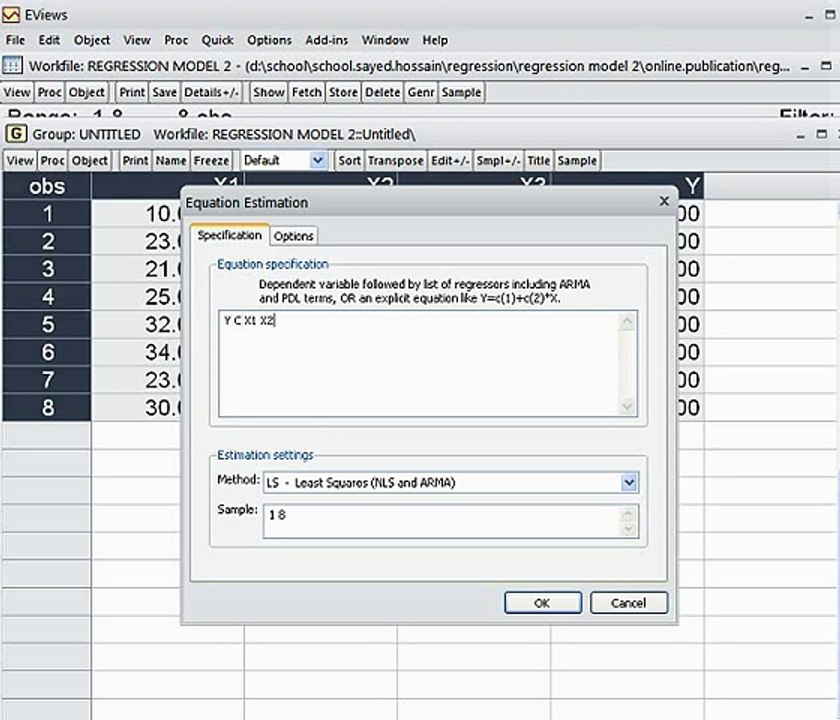This screenshot has height=720, width=840.
Task: Click equation box scrollbar down arrow
Action: coord(627,407)
